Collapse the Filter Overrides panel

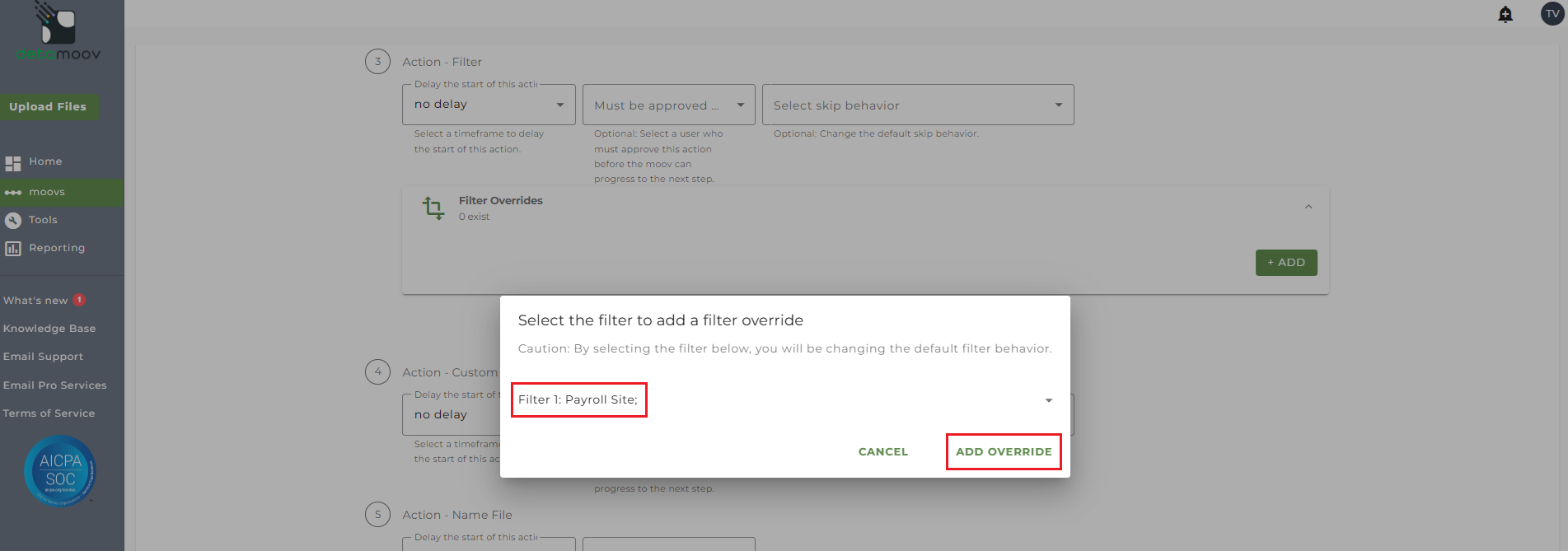click(1308, 207)
